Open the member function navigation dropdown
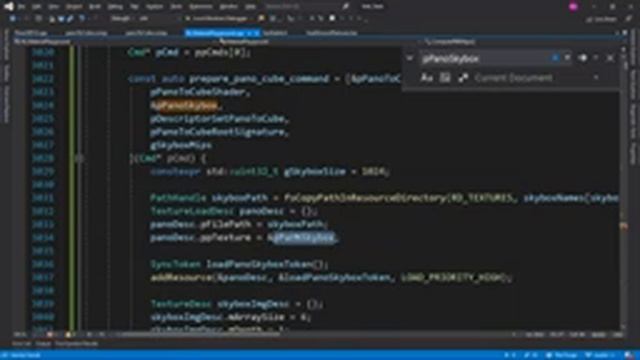 click(520, 42)
